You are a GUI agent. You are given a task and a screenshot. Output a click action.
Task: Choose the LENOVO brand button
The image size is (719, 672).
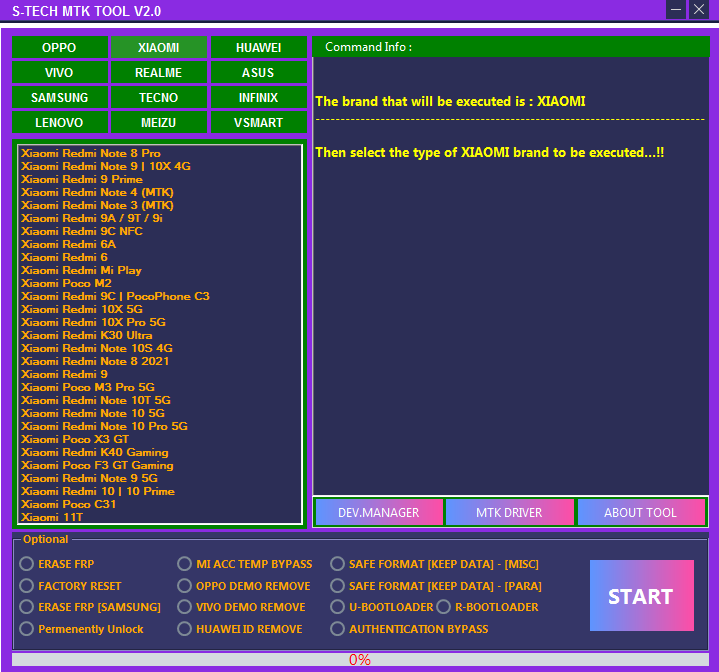click(x=60, y=122)
